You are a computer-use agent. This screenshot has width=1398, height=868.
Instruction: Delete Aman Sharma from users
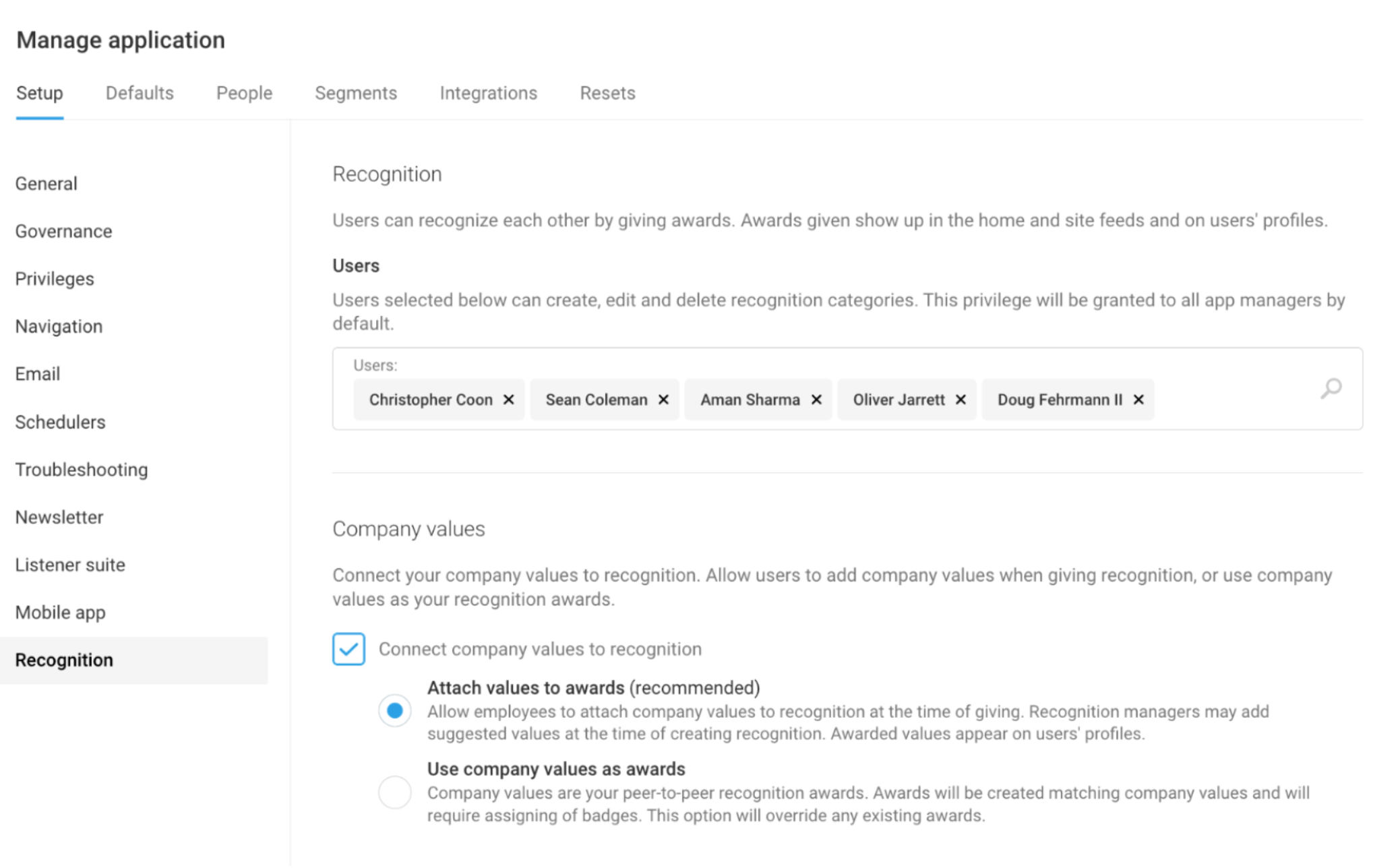point(816,400)
